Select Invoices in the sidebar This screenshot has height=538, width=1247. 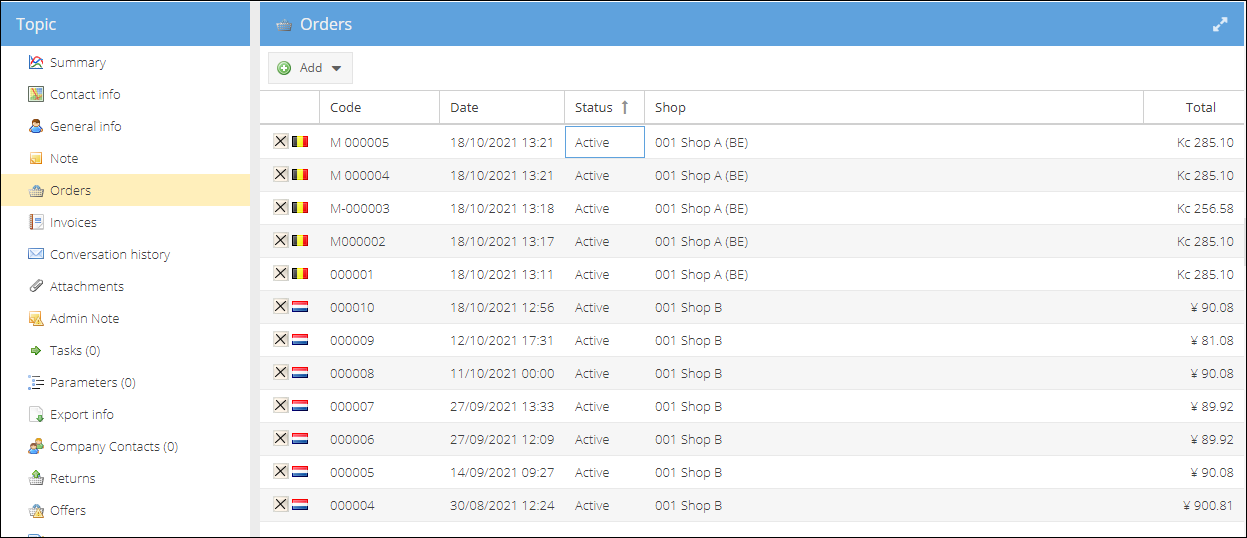point(73,222)
